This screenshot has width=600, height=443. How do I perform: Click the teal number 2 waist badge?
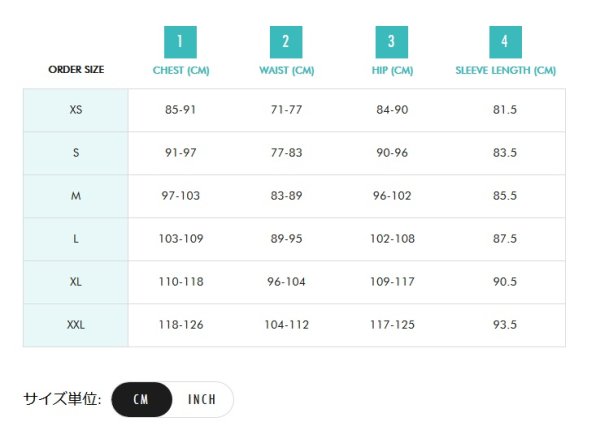click(286, 42)
